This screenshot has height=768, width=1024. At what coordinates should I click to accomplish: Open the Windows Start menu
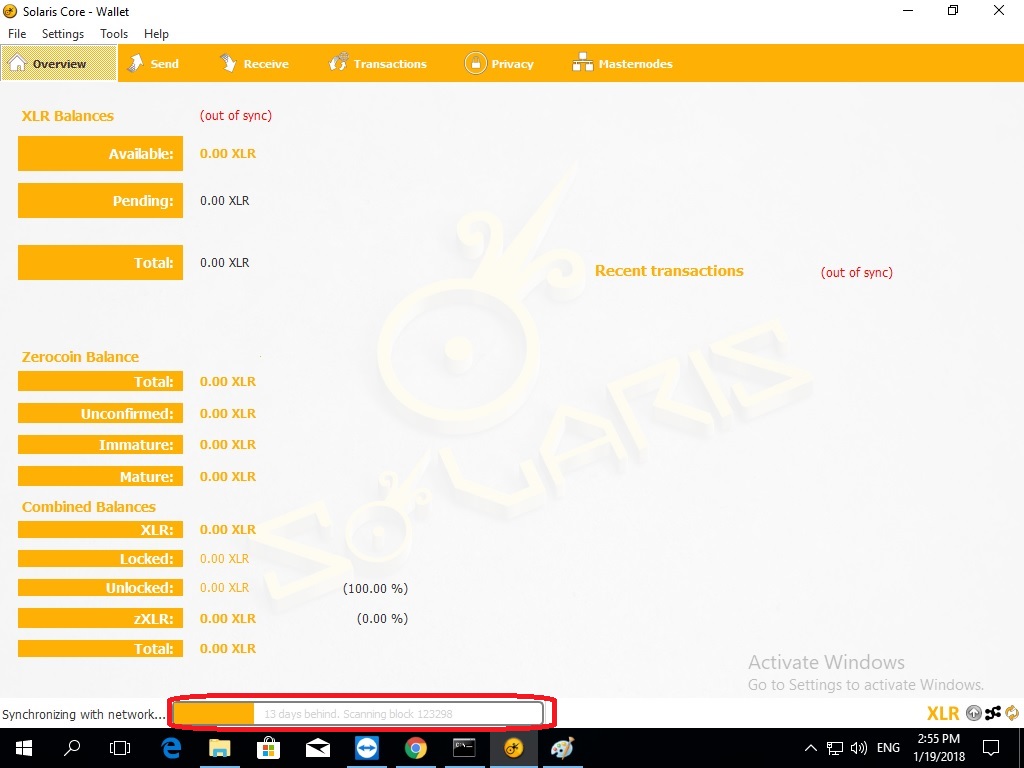coord(24,748)
